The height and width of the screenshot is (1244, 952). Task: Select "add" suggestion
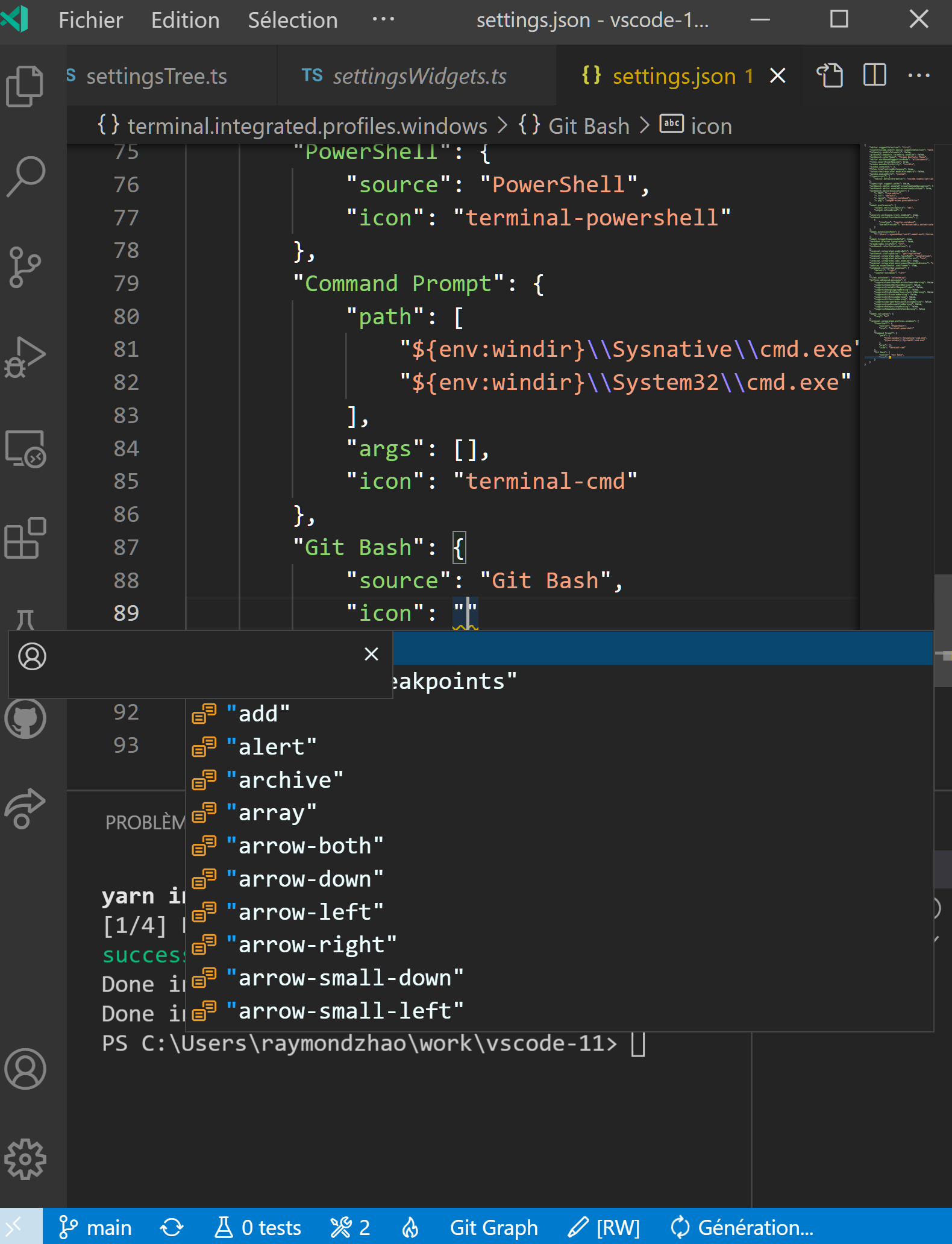point(559,714)
